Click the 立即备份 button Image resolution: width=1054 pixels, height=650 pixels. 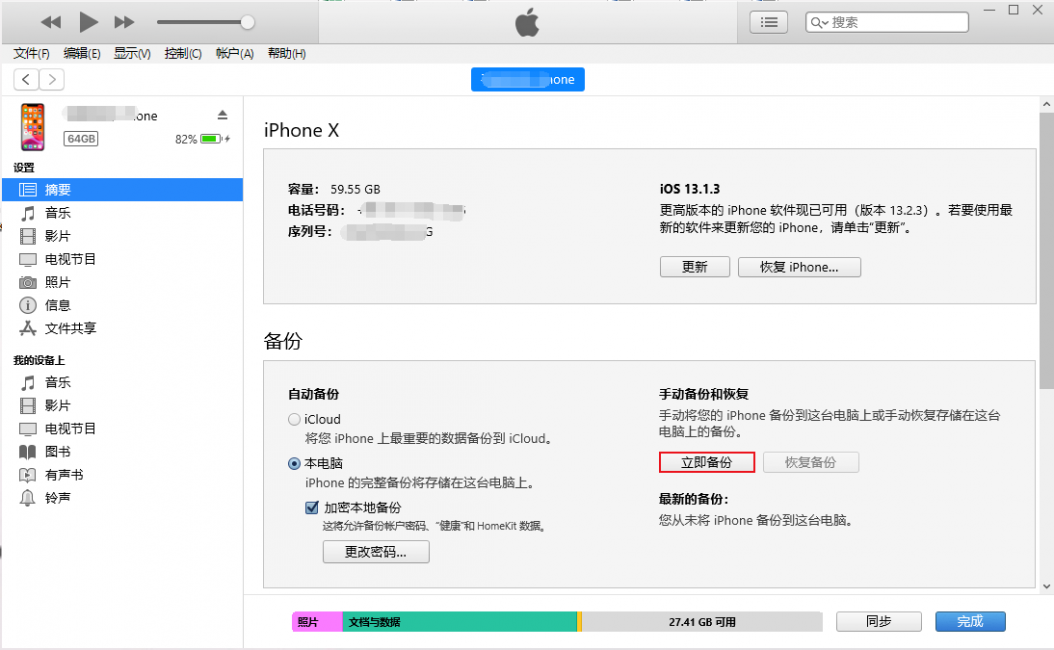tap(706, 462)
